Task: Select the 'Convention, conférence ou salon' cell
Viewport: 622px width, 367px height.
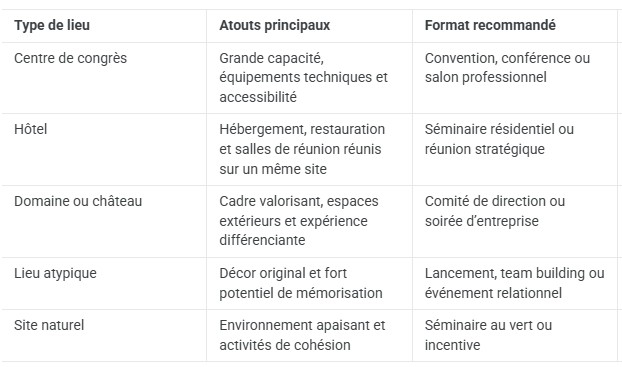Action: 507,68
